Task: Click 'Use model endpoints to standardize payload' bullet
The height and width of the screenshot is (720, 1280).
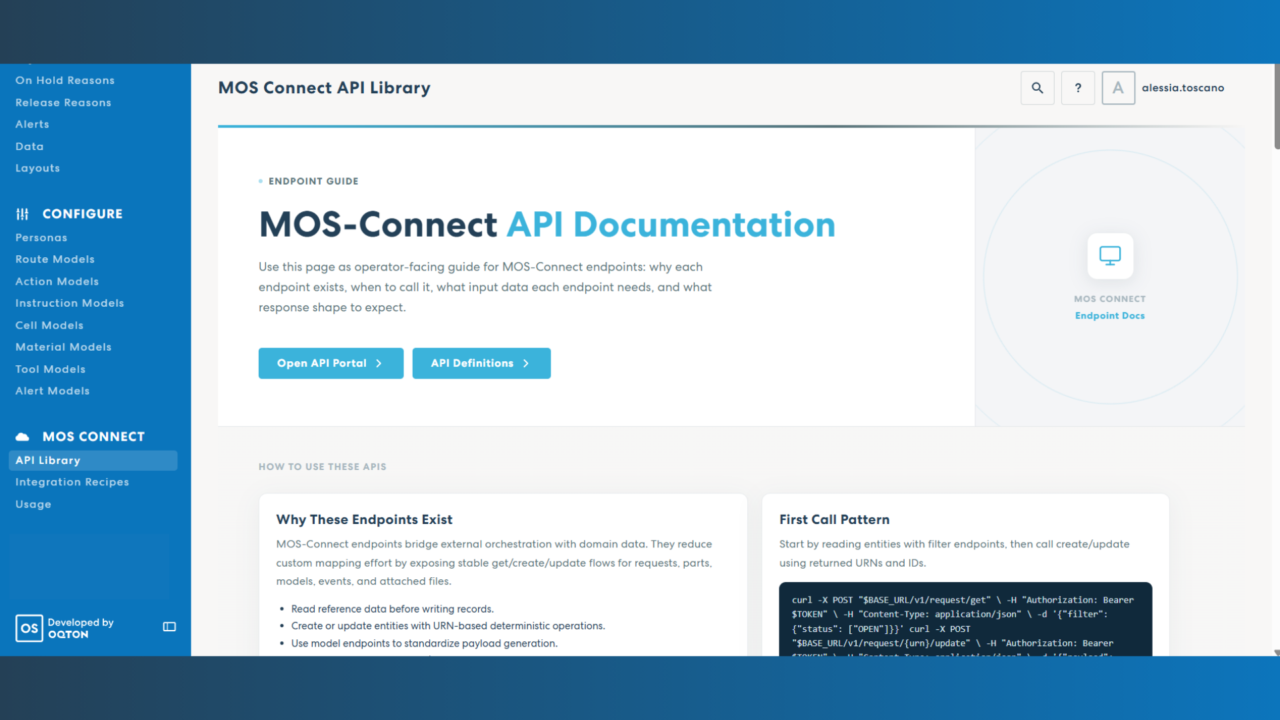Action: 424,643
